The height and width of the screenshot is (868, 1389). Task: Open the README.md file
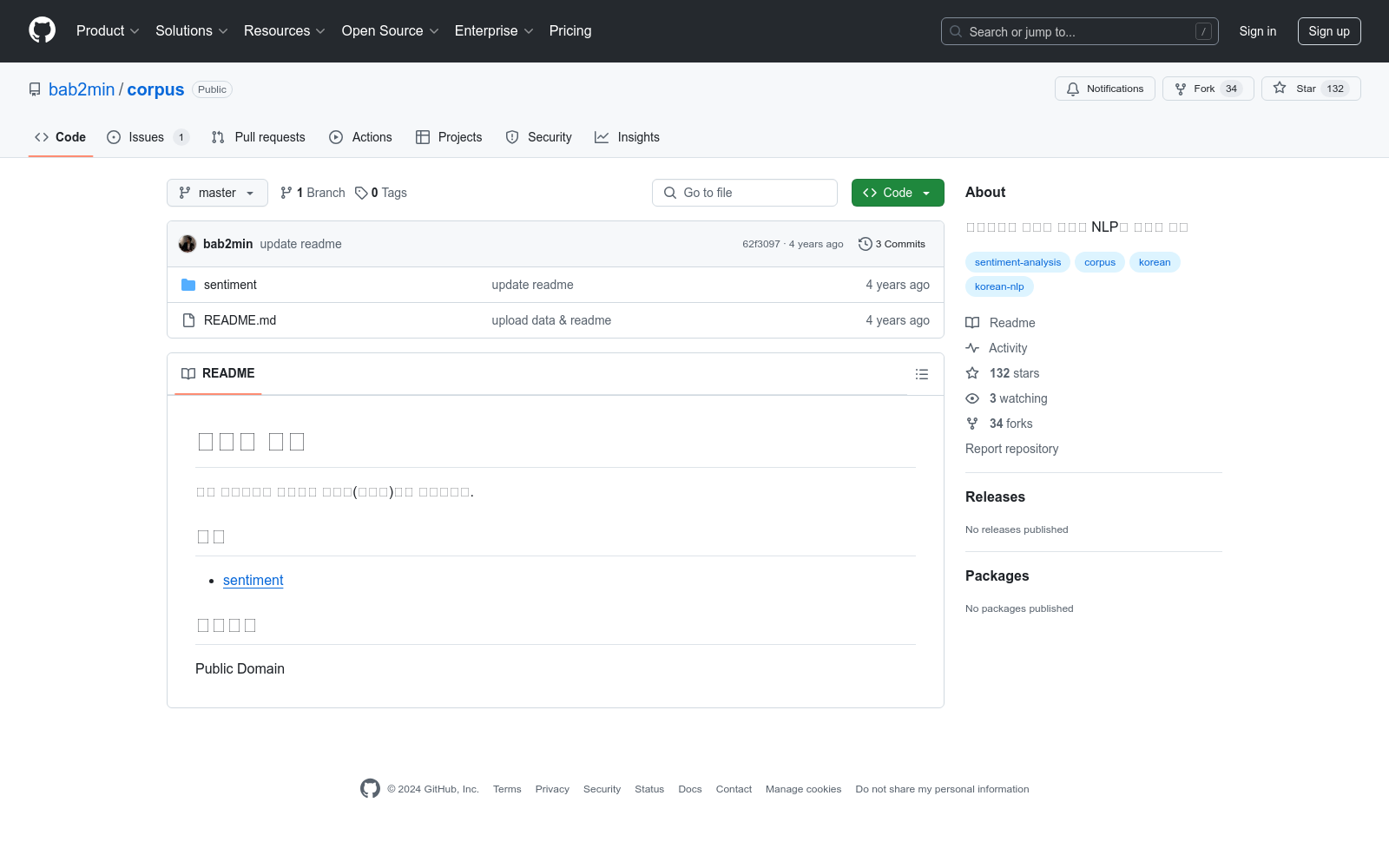(240, 320)
